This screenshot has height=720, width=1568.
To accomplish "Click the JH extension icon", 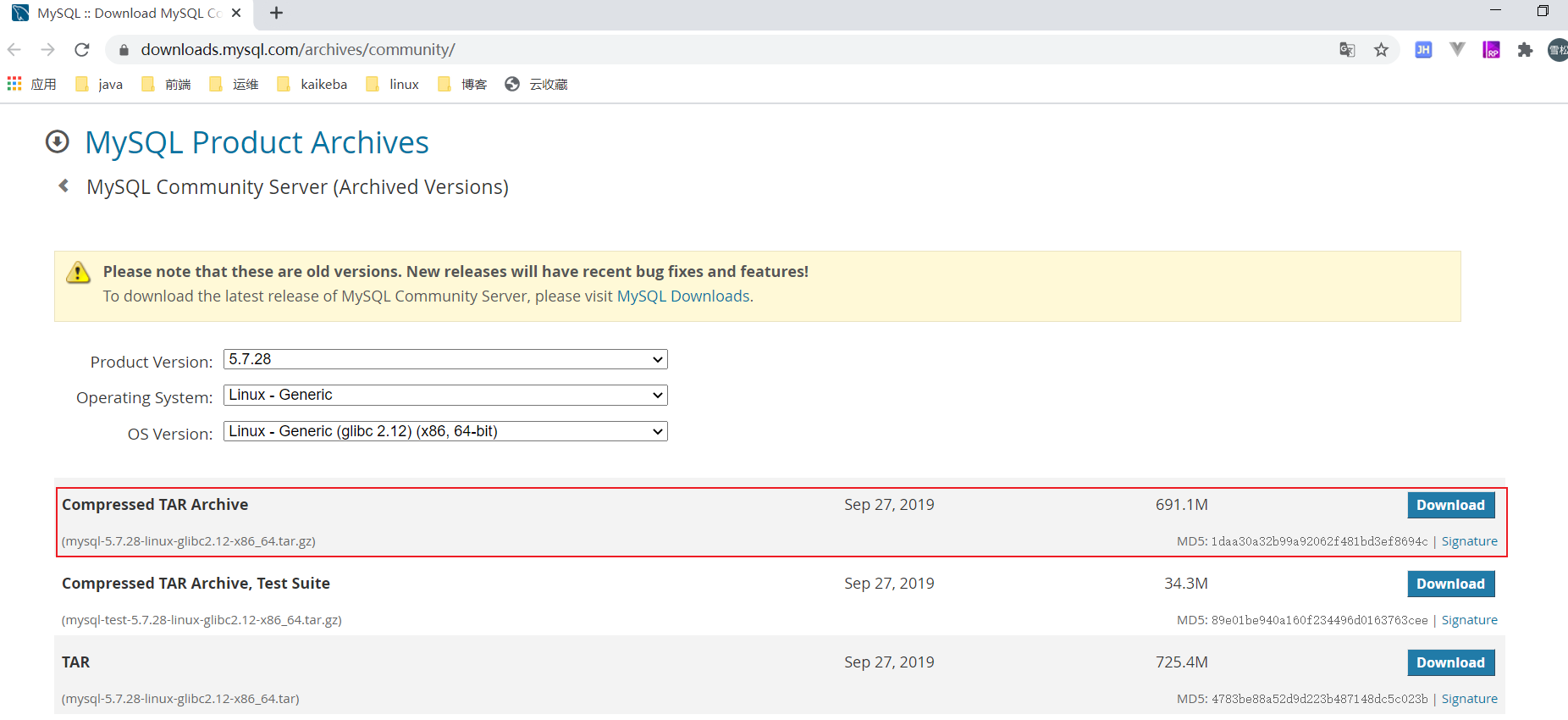I will pyautogui.click(x=1423, y=50).
